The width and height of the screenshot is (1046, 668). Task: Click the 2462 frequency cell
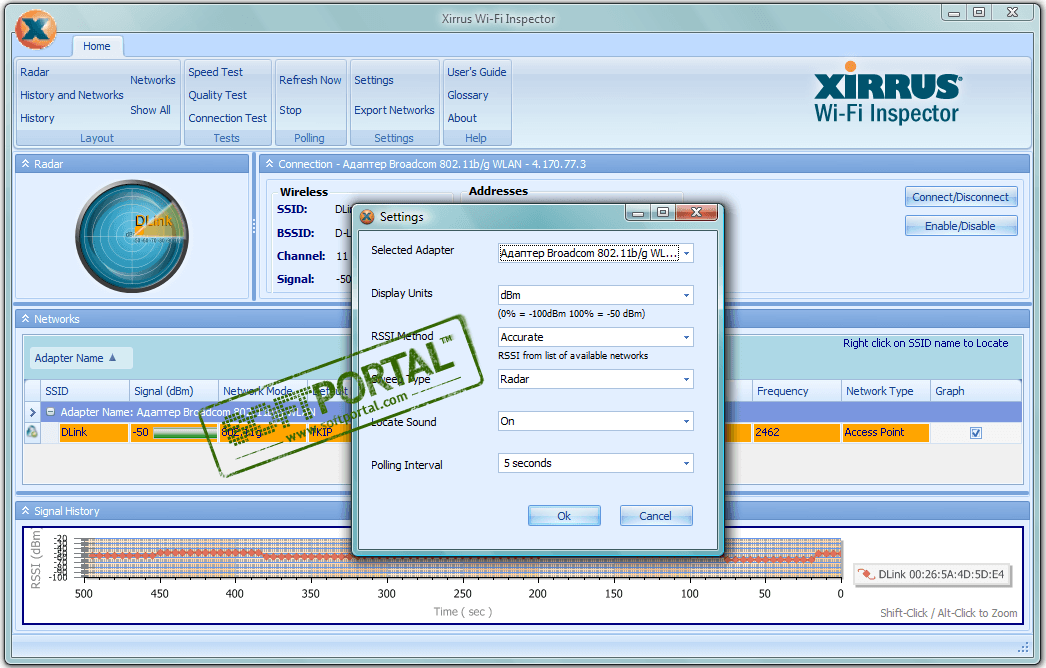pos(796,432)
